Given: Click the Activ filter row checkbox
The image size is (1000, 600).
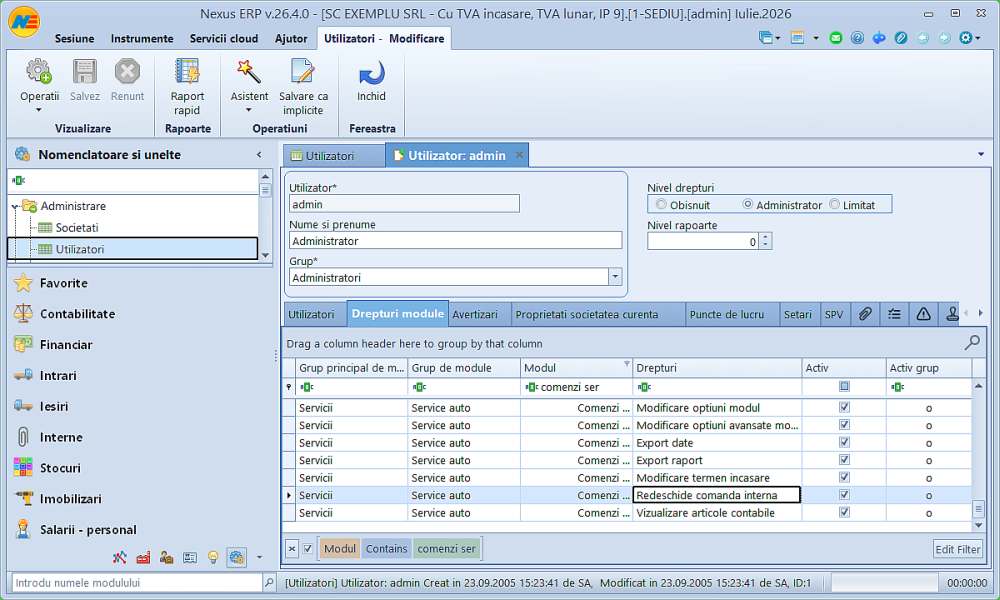Looking at the screenshot, I should coord(844,386).
